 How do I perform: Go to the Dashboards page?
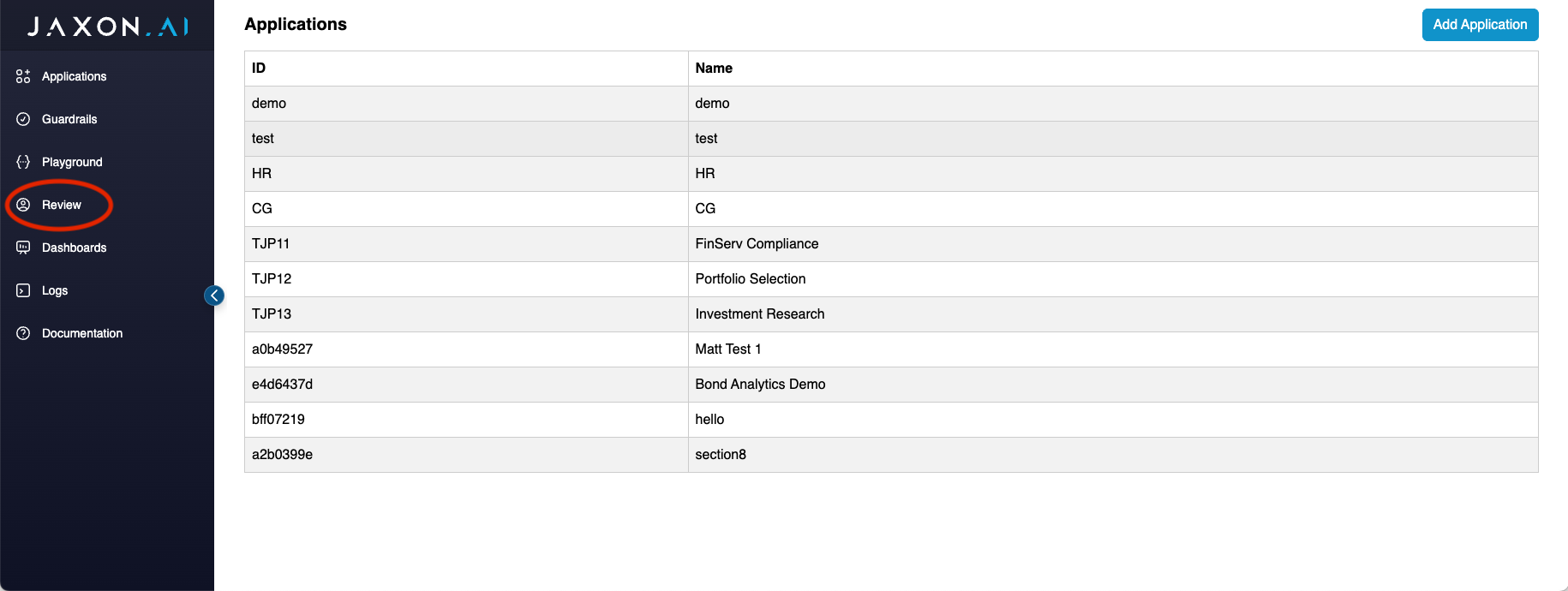coord(74,248)
